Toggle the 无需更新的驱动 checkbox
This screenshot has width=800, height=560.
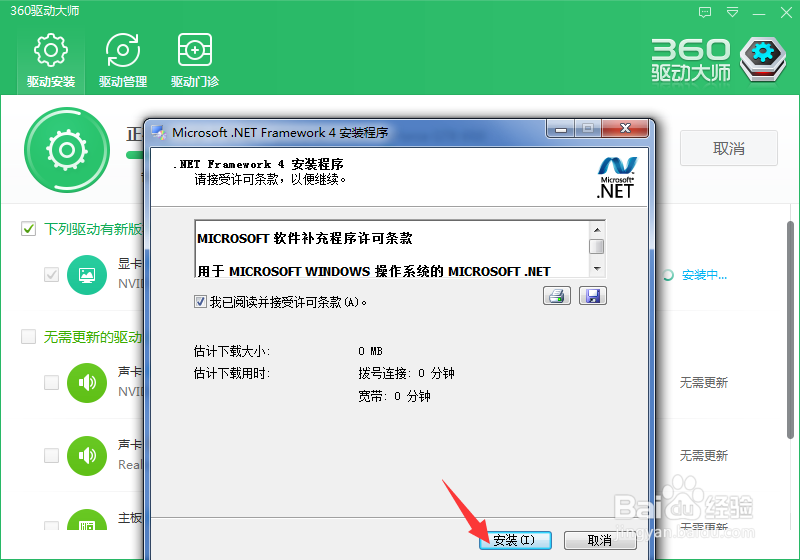[29, 337]
